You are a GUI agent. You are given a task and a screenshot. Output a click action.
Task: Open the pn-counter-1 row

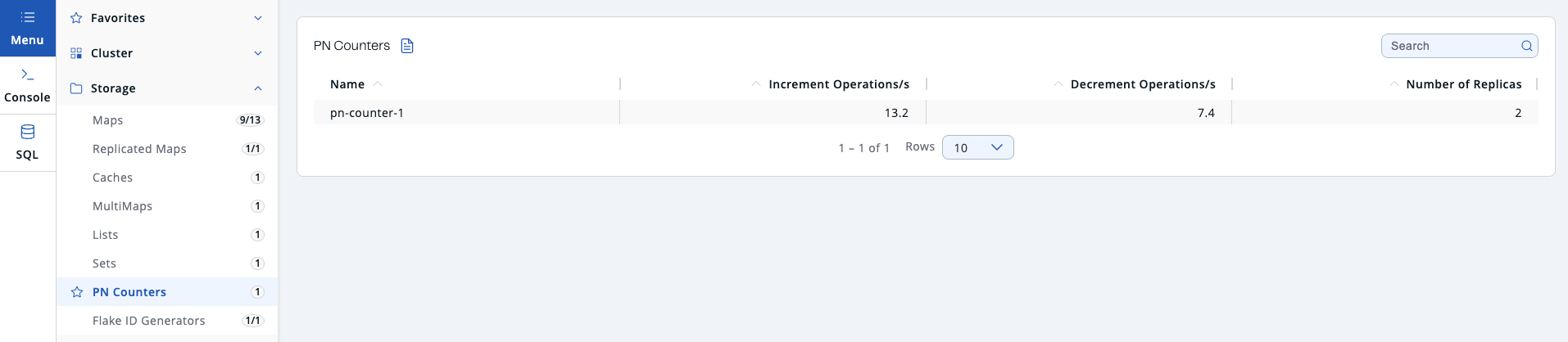(x=367, y=113)
